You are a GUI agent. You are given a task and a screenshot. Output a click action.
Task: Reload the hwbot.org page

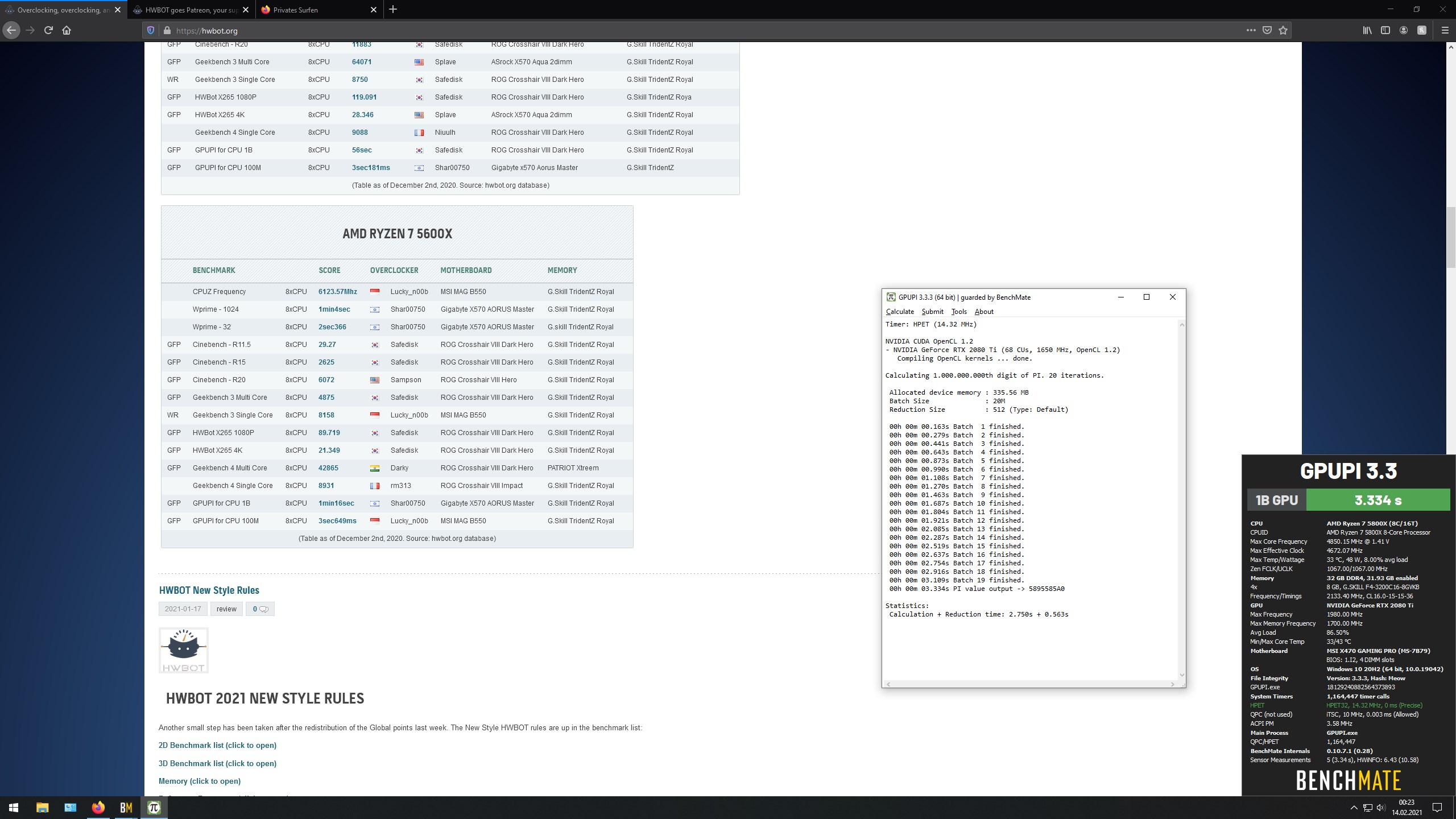click(x=48, y=30)
